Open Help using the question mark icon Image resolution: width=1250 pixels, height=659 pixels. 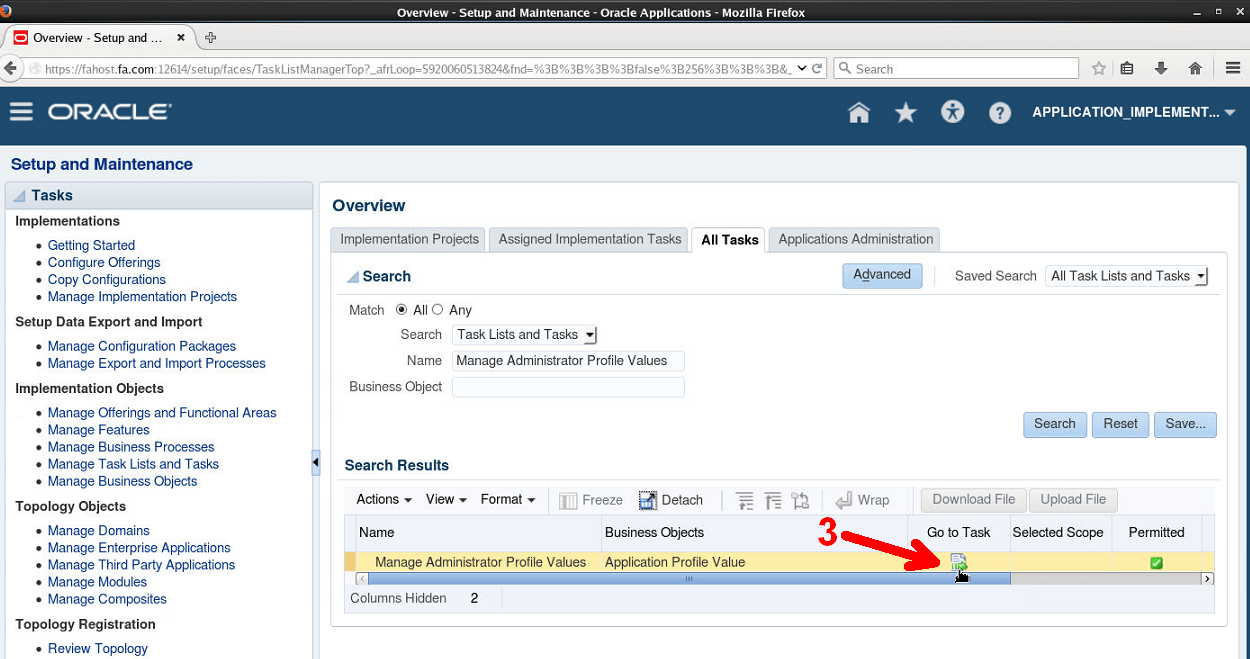click(999, 112)
